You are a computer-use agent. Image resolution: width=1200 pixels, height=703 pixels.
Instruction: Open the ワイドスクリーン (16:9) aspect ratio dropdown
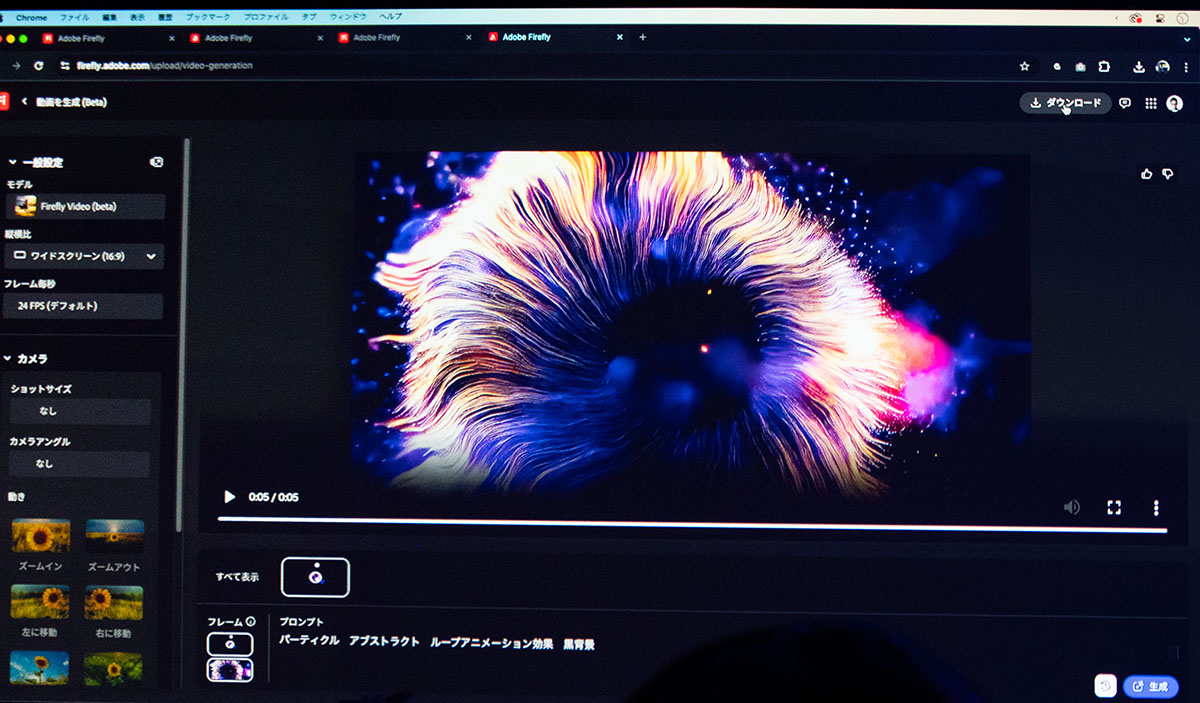(x=84, y=257)
